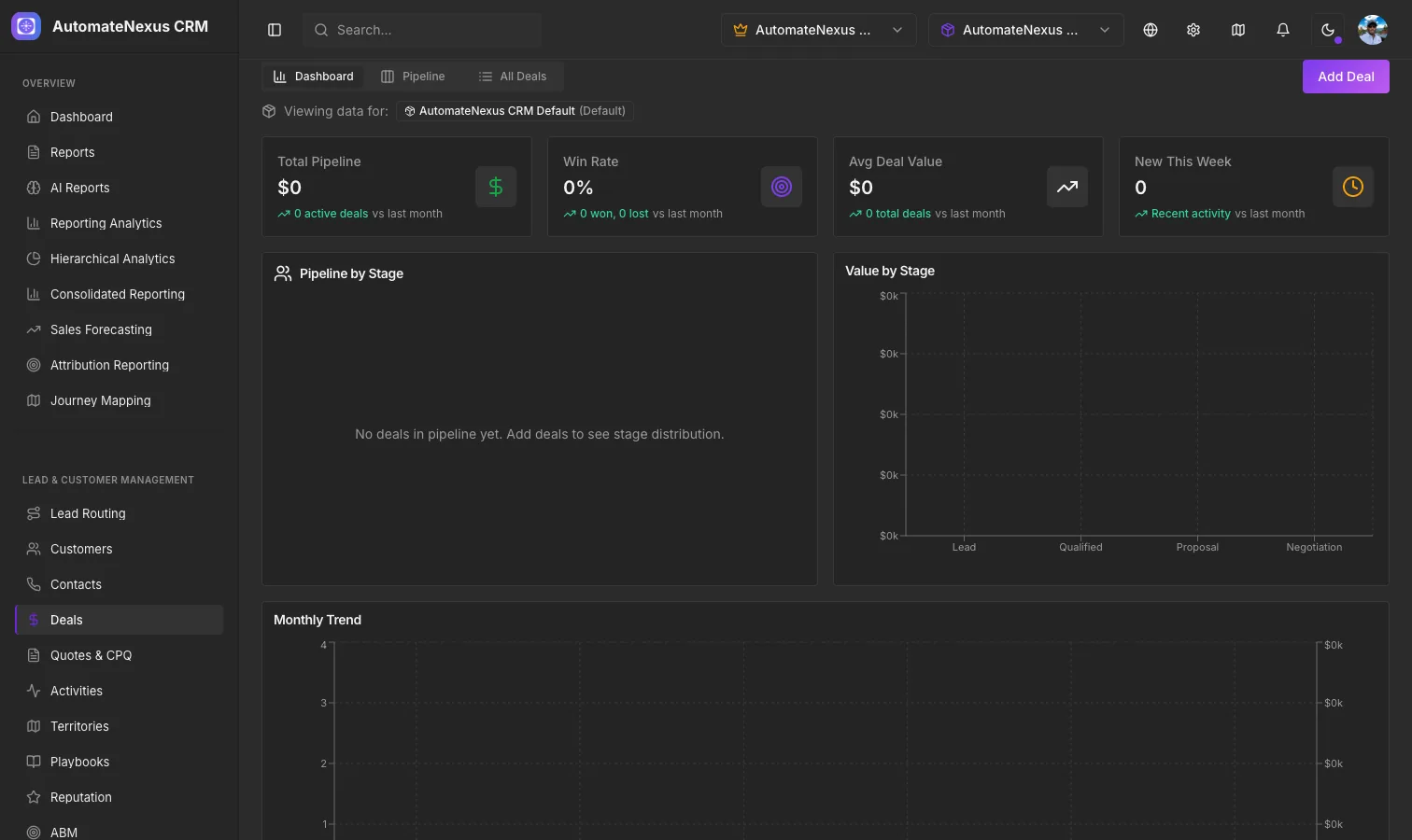Open ABM in sidebar
Screen dimensions: 1412x840
(120, 830)
